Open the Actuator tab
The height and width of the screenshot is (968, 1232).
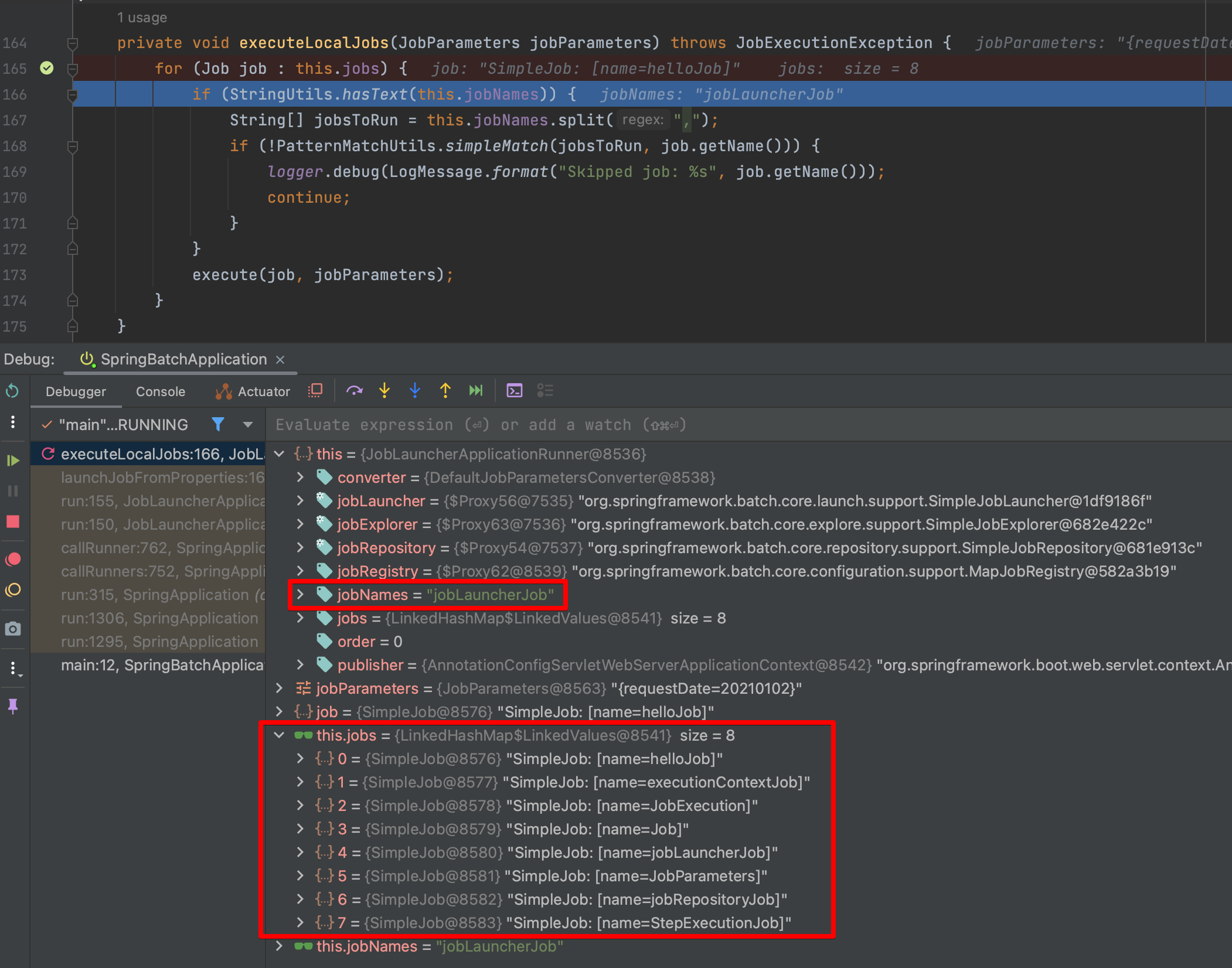[x=253, y=391]
